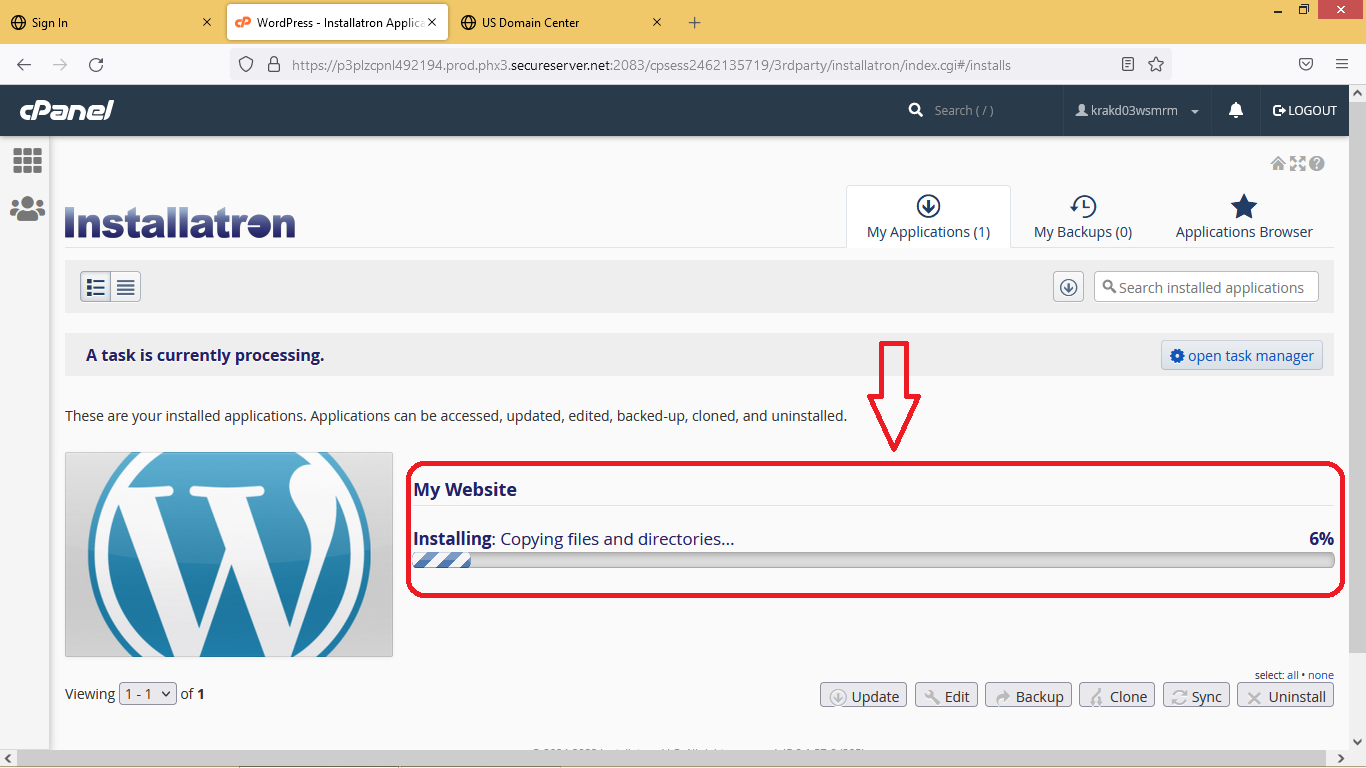Close the WordPress Installatron browser tab
Viewport: 1366px width, 768px height.
(x=431, y=22)
